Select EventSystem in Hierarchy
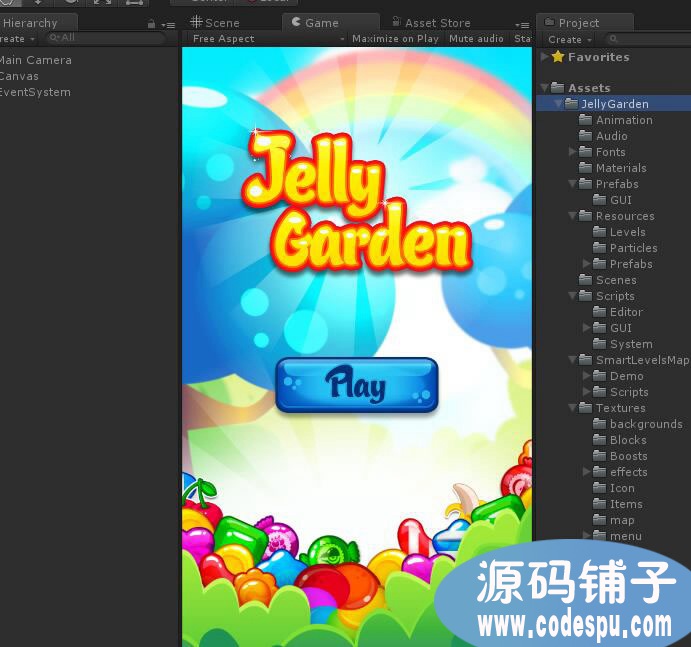691x647 pixels. 35,92
